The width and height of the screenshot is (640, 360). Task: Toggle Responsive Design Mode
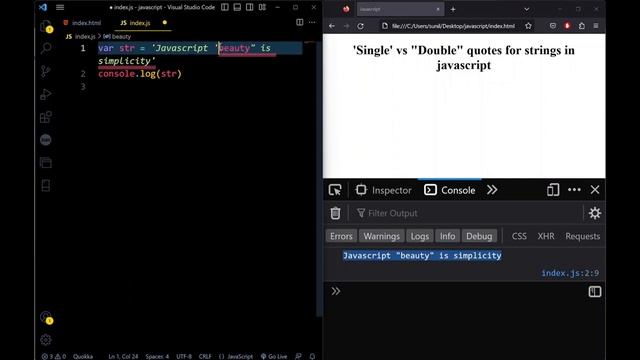tap(553, 190)
